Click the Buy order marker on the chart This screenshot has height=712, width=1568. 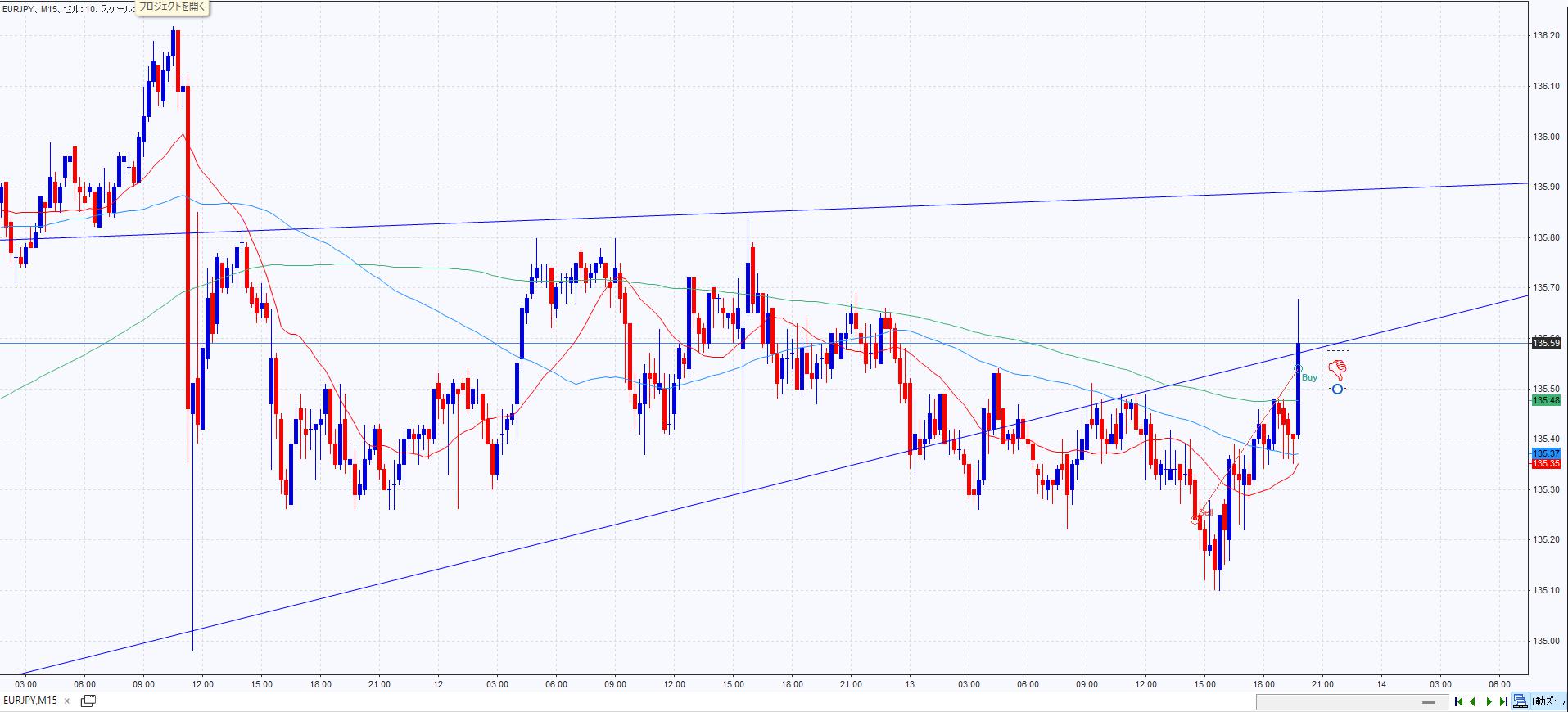[x=1299, y=370]
